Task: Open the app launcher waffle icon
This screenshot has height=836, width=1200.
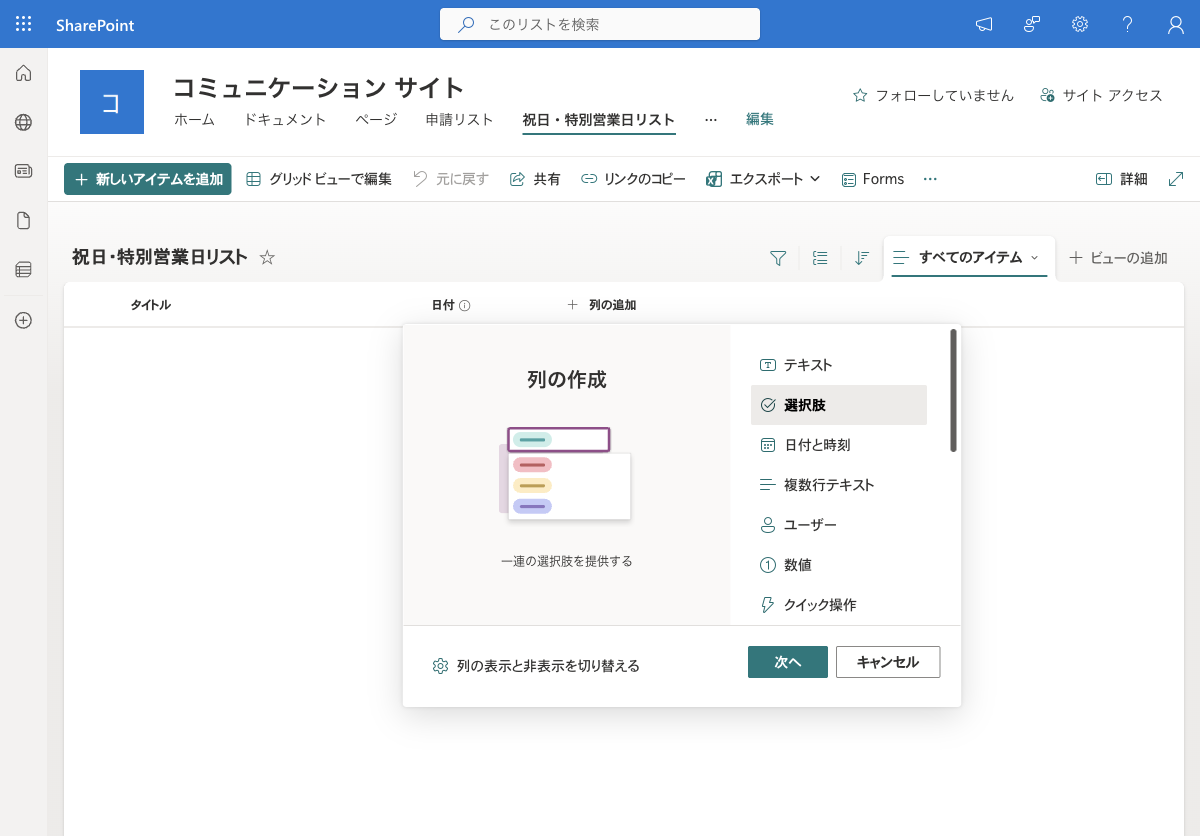Action: tap(23, 24)
